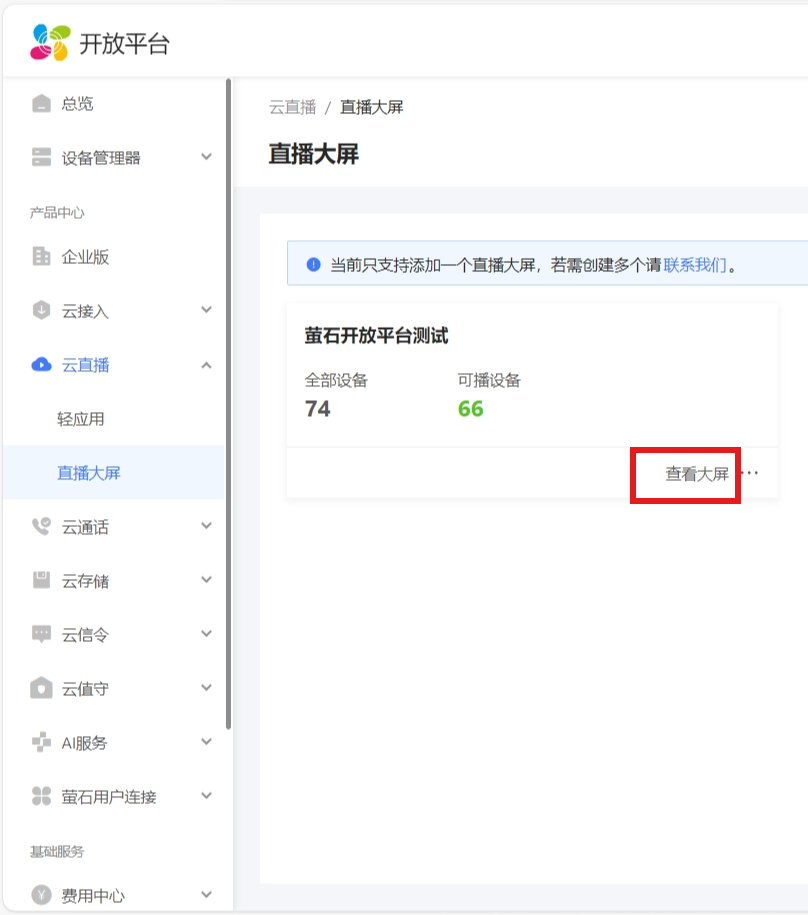This screenshot has height=915, width=808.
Task: Click the 云通话 phone icon
Action: click(x=41, y=526)
